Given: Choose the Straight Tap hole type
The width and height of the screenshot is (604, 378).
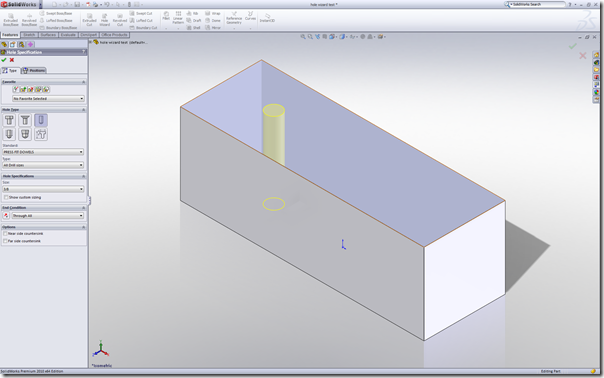Looking at the screenshot, I should 9,134.
